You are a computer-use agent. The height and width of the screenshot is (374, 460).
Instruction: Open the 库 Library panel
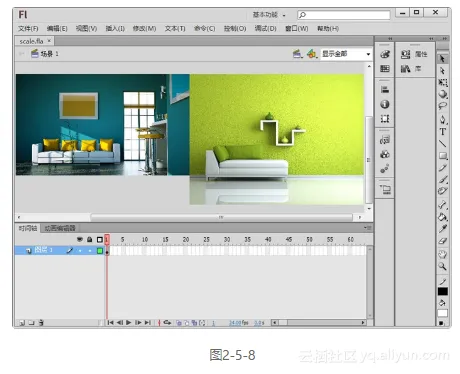(x=411, y=69)
